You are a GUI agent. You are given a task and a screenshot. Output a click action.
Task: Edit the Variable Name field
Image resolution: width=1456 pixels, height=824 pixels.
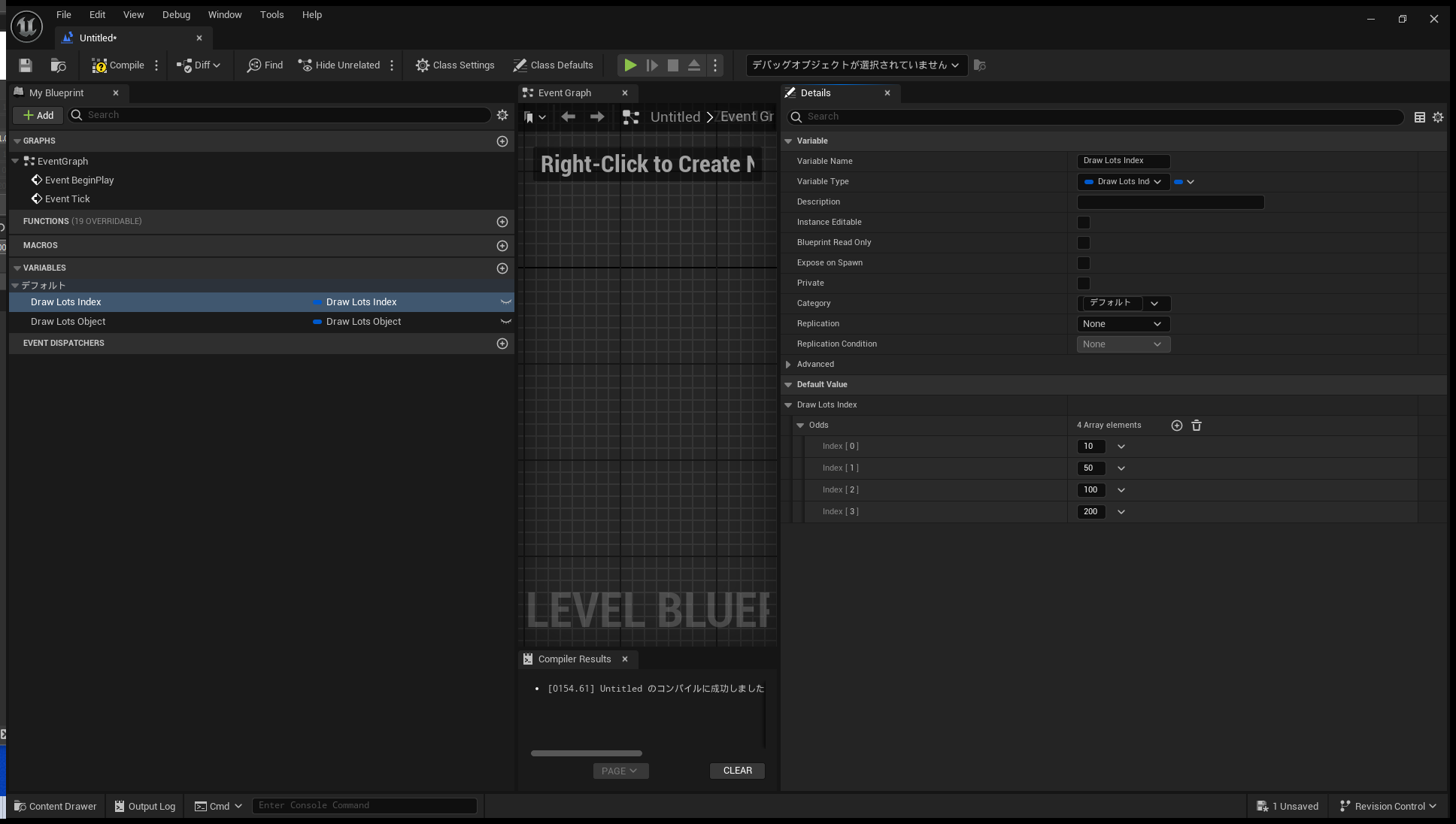click(x=1124, y=161)
